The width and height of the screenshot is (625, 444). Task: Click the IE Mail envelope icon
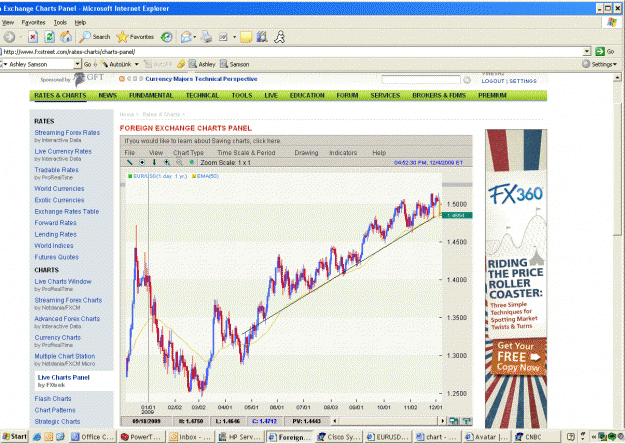pyautogui.click(x=186, y=37)
